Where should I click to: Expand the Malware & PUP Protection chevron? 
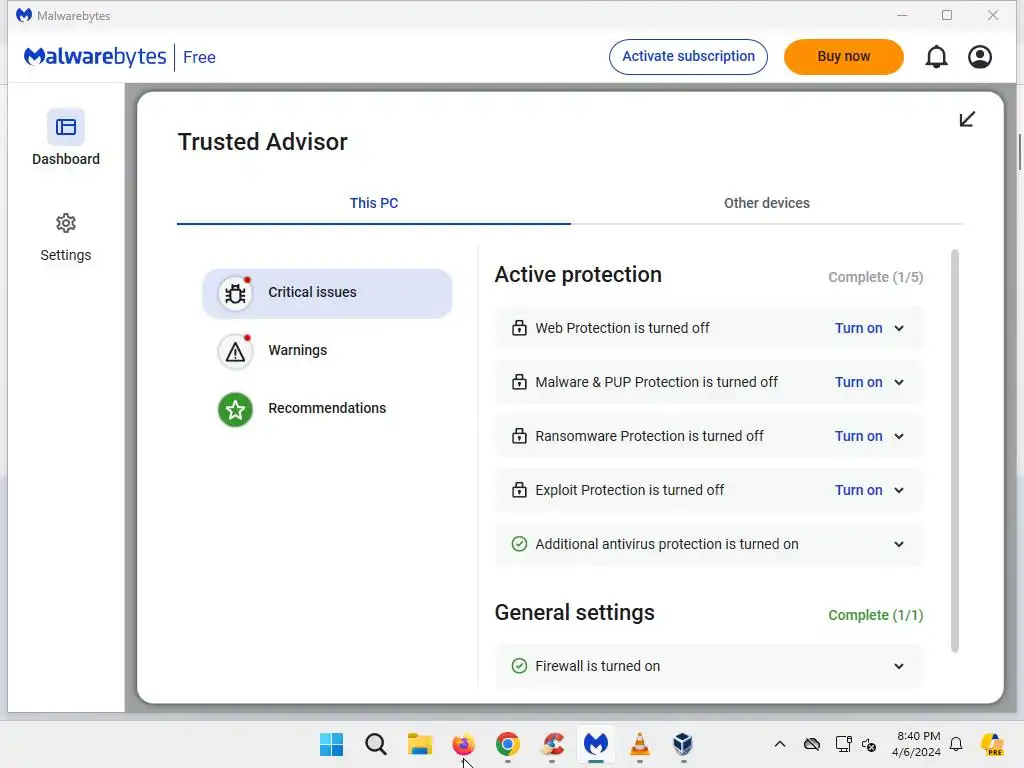coord(899,383)
